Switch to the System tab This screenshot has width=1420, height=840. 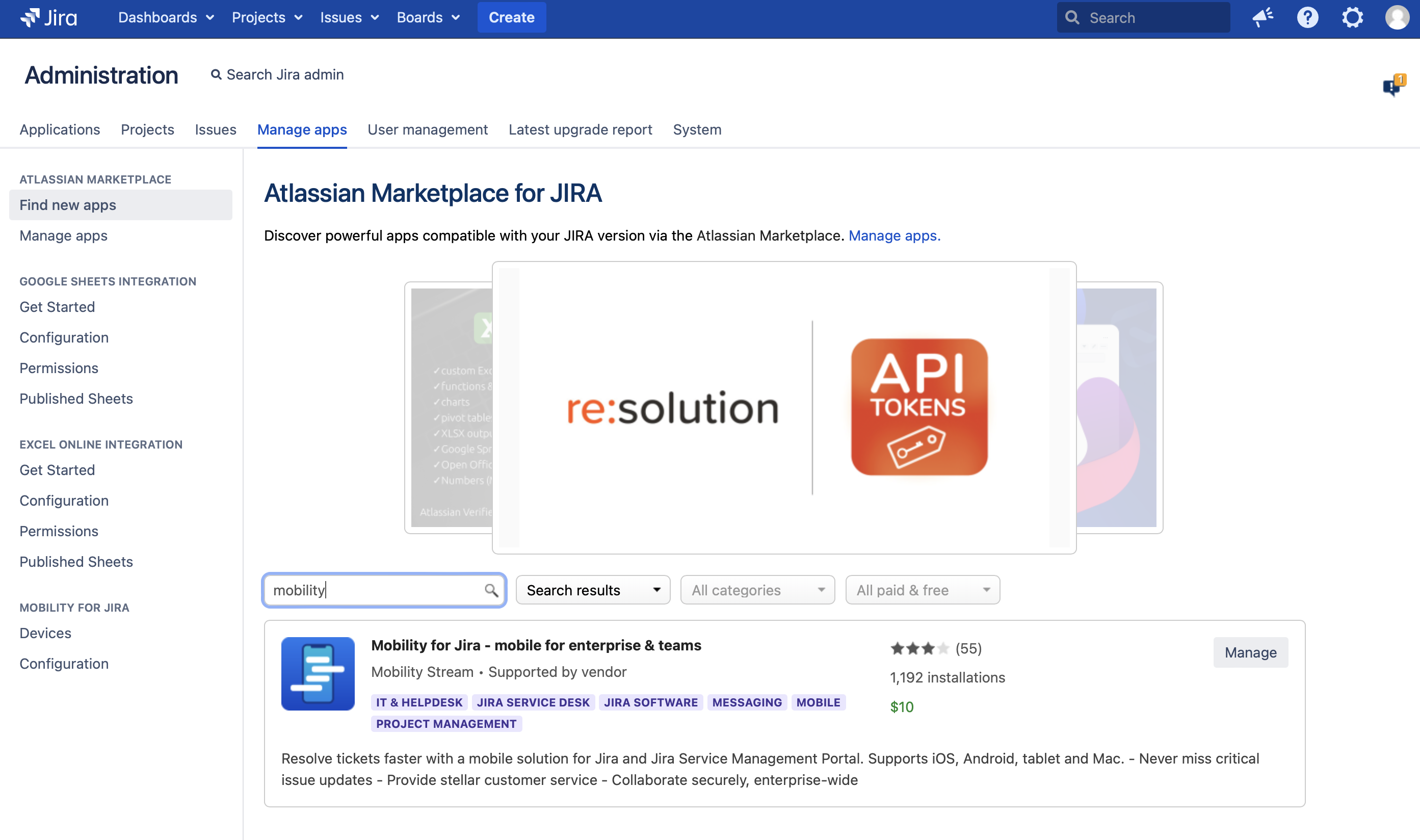pyautogui.click(x=697, y=129)
